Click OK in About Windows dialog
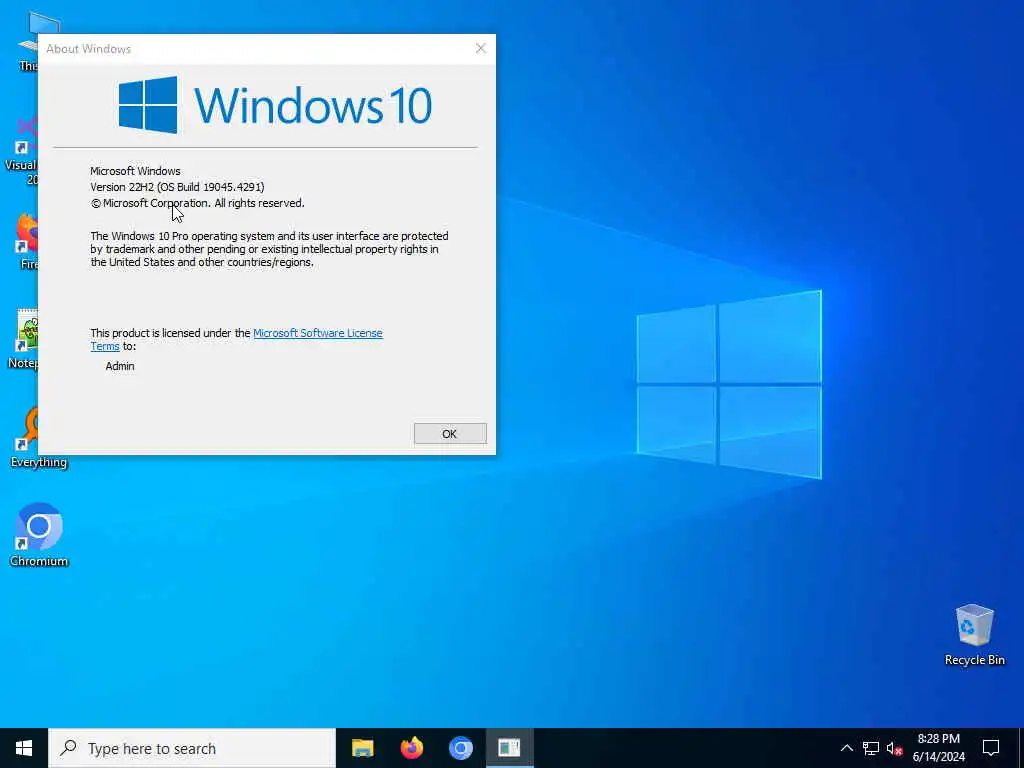The width and height of the screenshot is (1024, 768). coord(450,434)
